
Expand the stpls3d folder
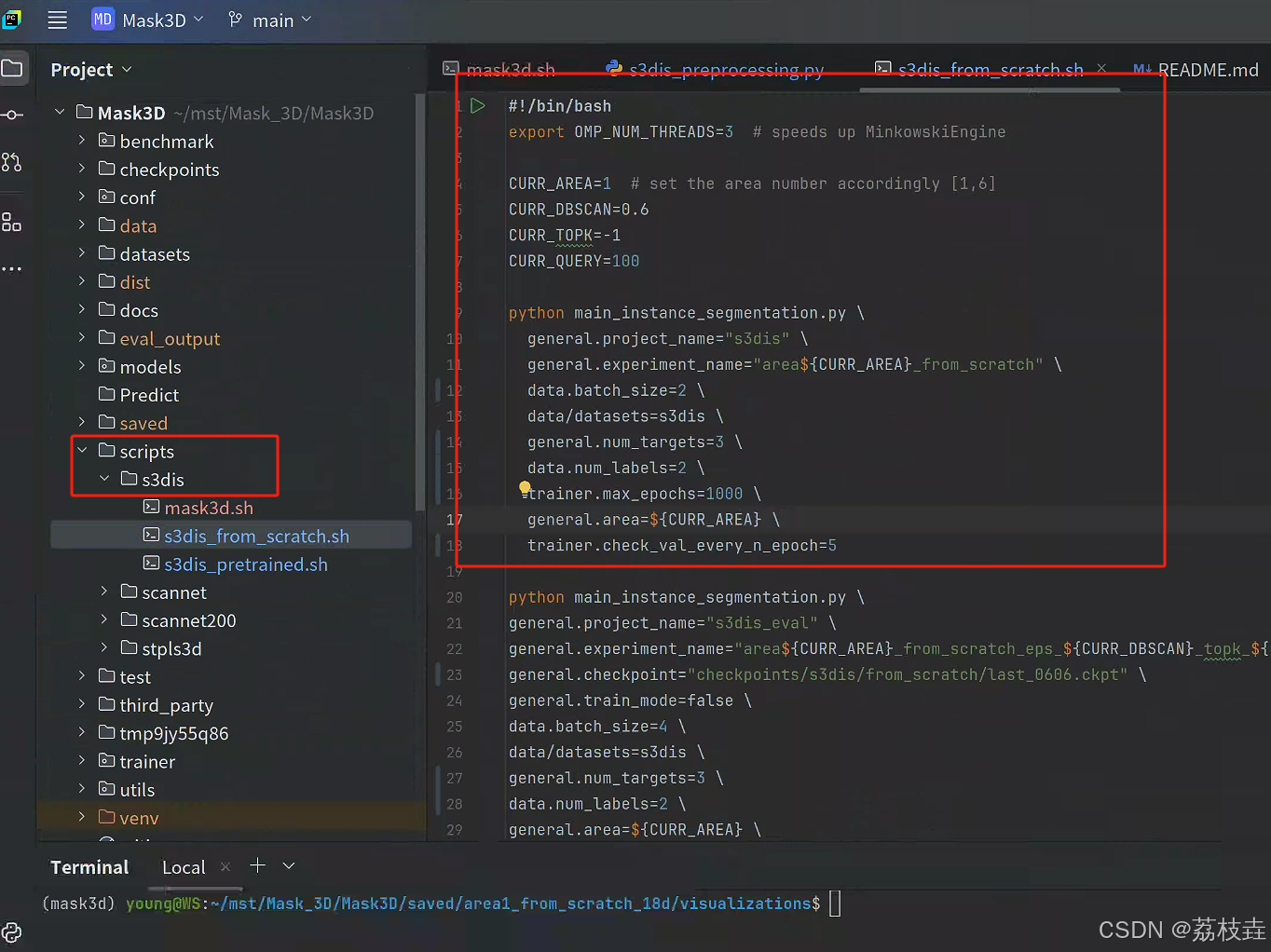point(104,647)
